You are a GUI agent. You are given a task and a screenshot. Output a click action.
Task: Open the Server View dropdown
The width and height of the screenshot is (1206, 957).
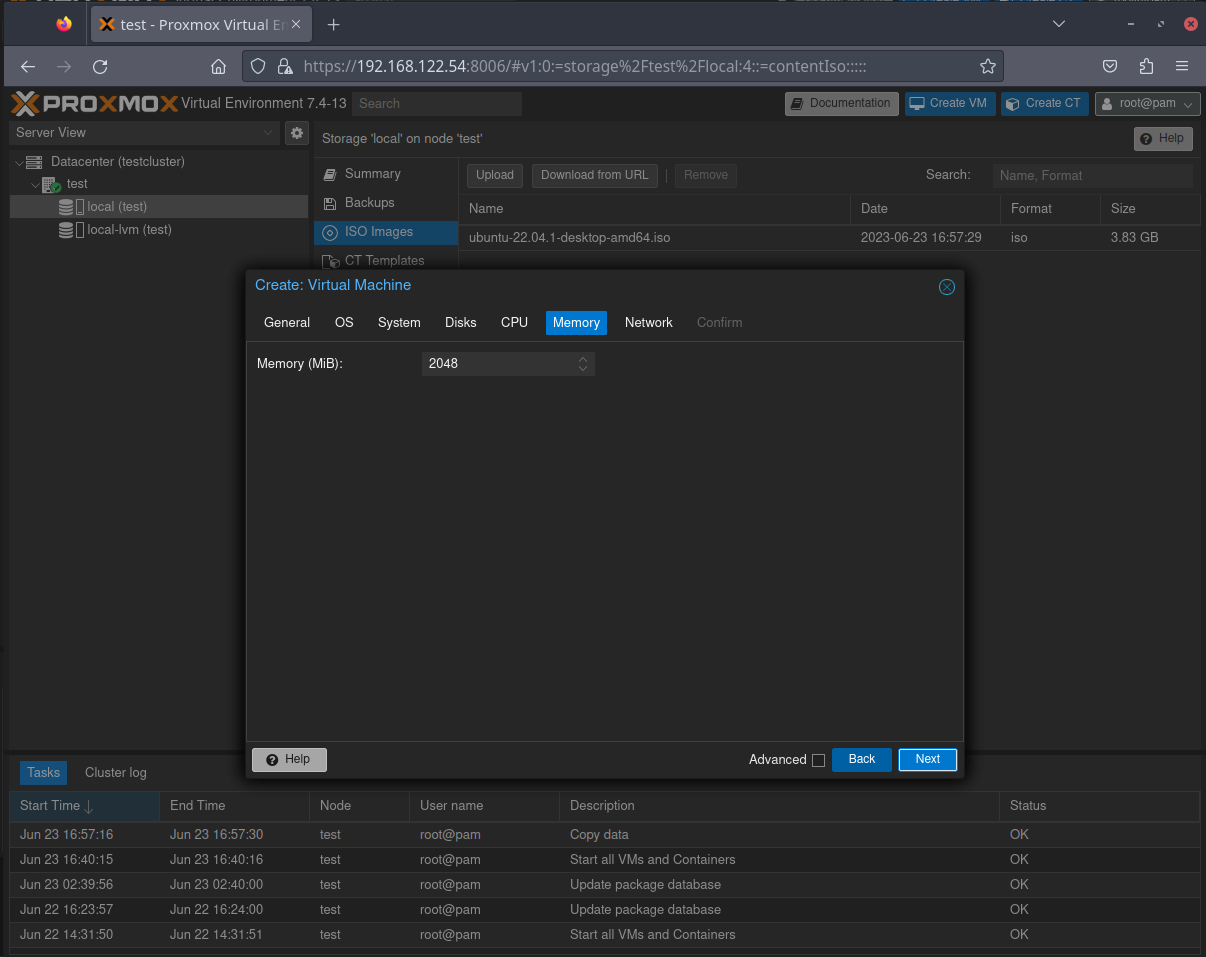(144, 133)
